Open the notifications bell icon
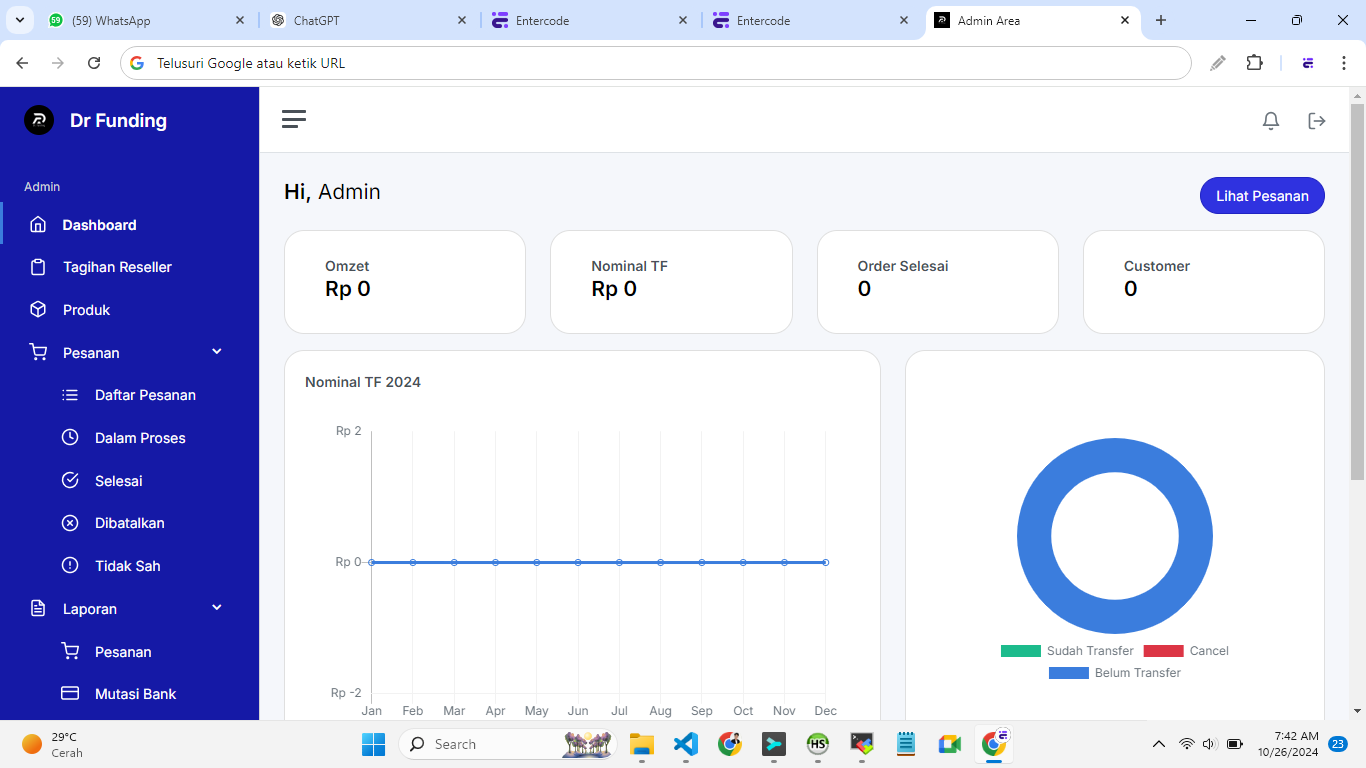This screenshot has height=768, width=1366. [1271, 121]
